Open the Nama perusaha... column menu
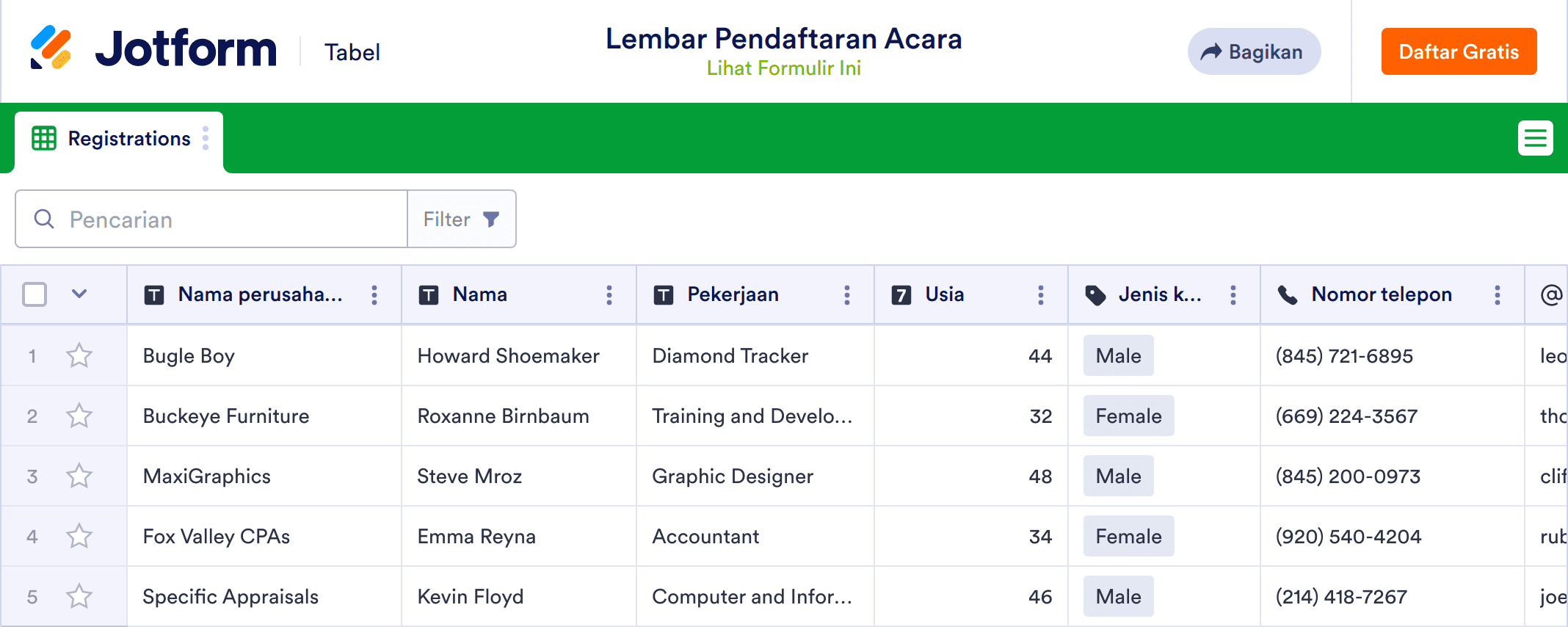The width and height of the screenshot is (1568, 627). pos(374,295)
